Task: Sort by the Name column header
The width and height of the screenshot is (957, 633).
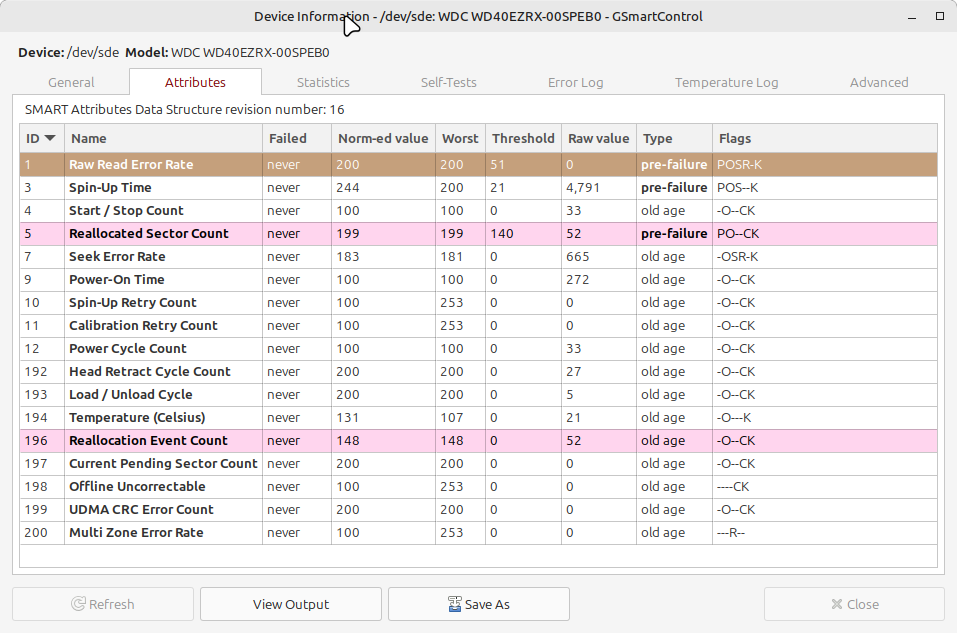Action: [164, 139]
